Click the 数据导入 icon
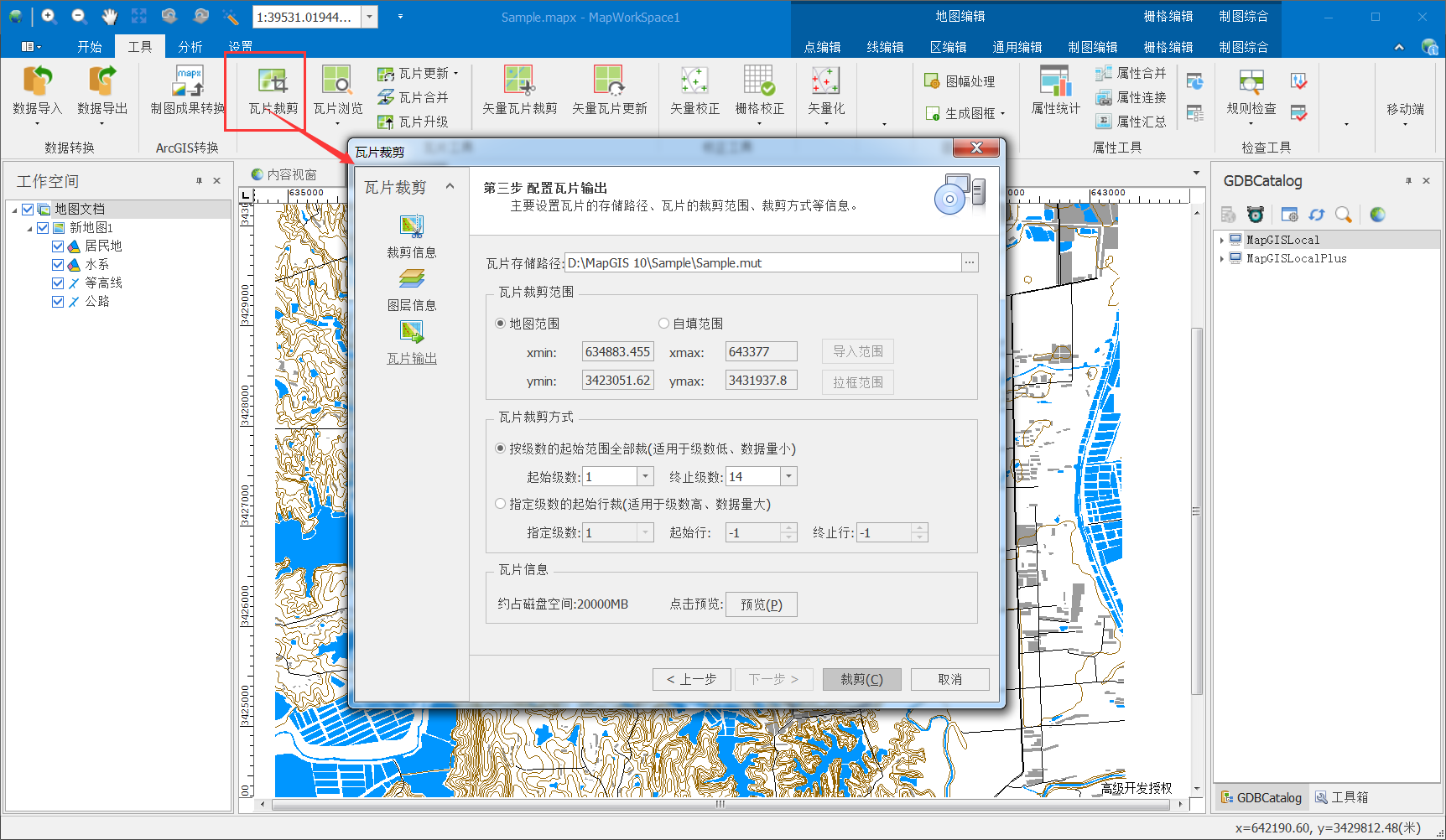Screen dimensions: 1446x840 click(37, 81)
